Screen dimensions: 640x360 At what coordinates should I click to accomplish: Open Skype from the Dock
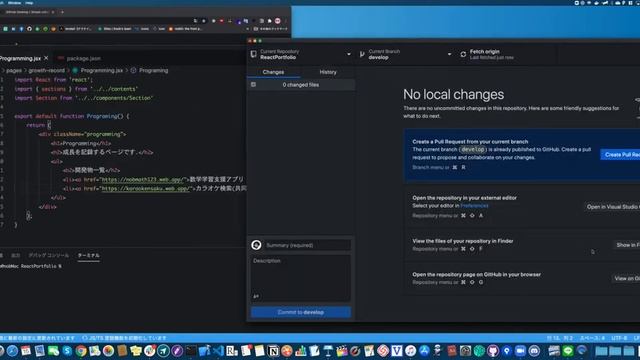(x=67, y=351)
